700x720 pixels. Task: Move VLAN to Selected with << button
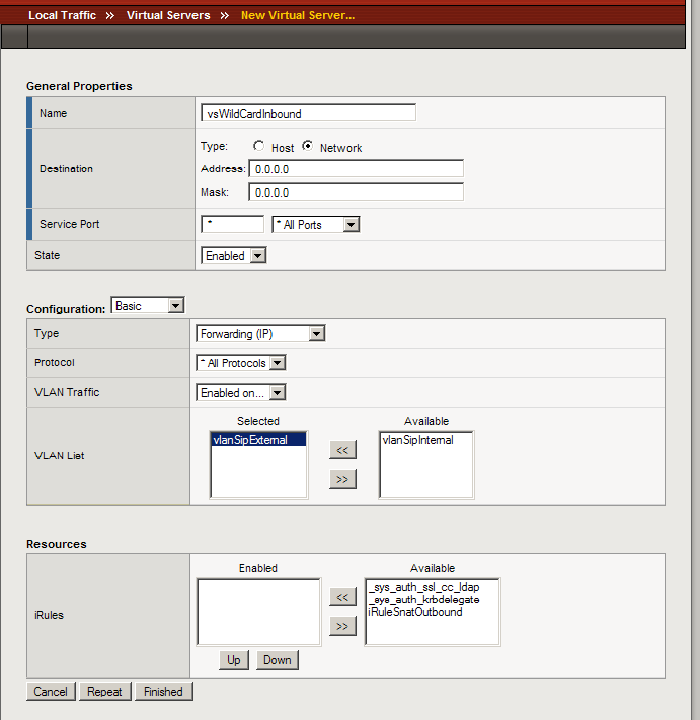pyautogui.click(x=342, y=451)
